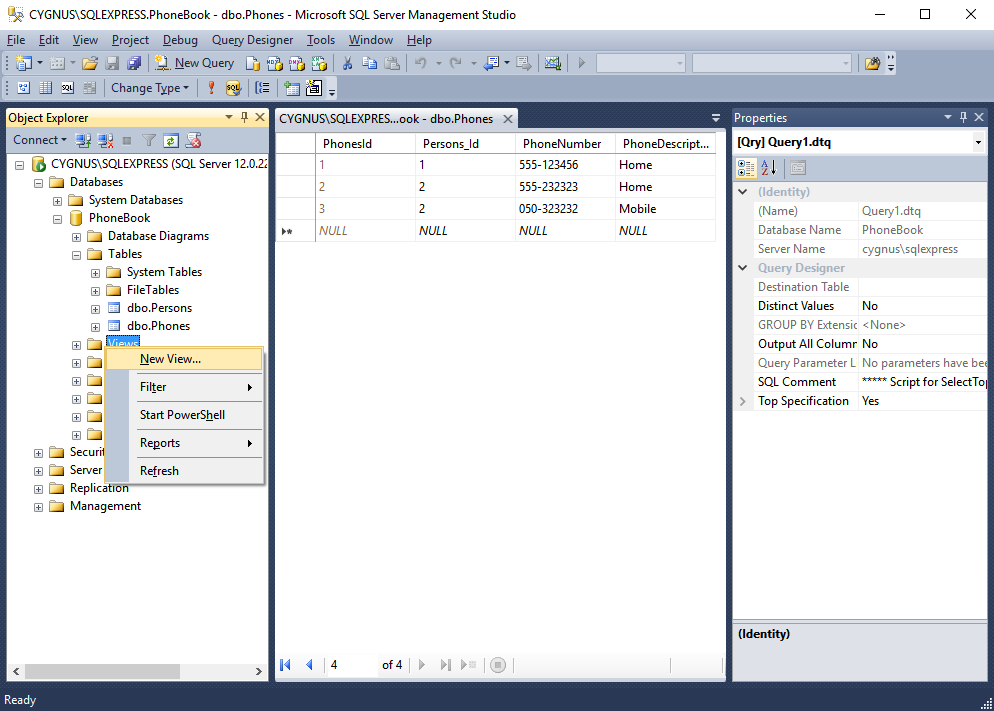Click the Alphabetical sort icon in Properties

769,168
